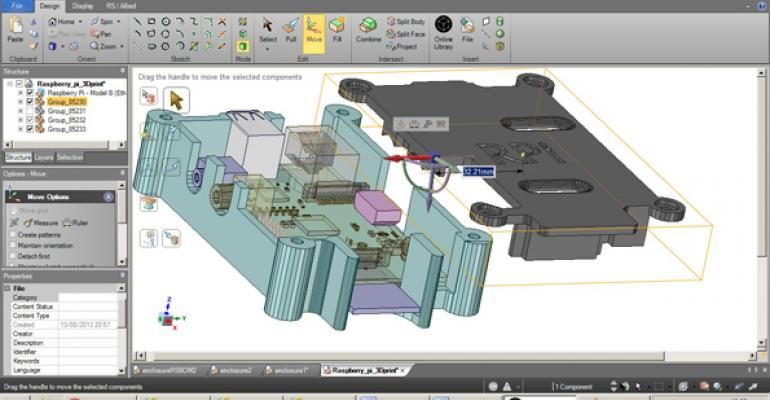
Task: Open the Select tool dropdown arrow
Action: tap(268, 48)
